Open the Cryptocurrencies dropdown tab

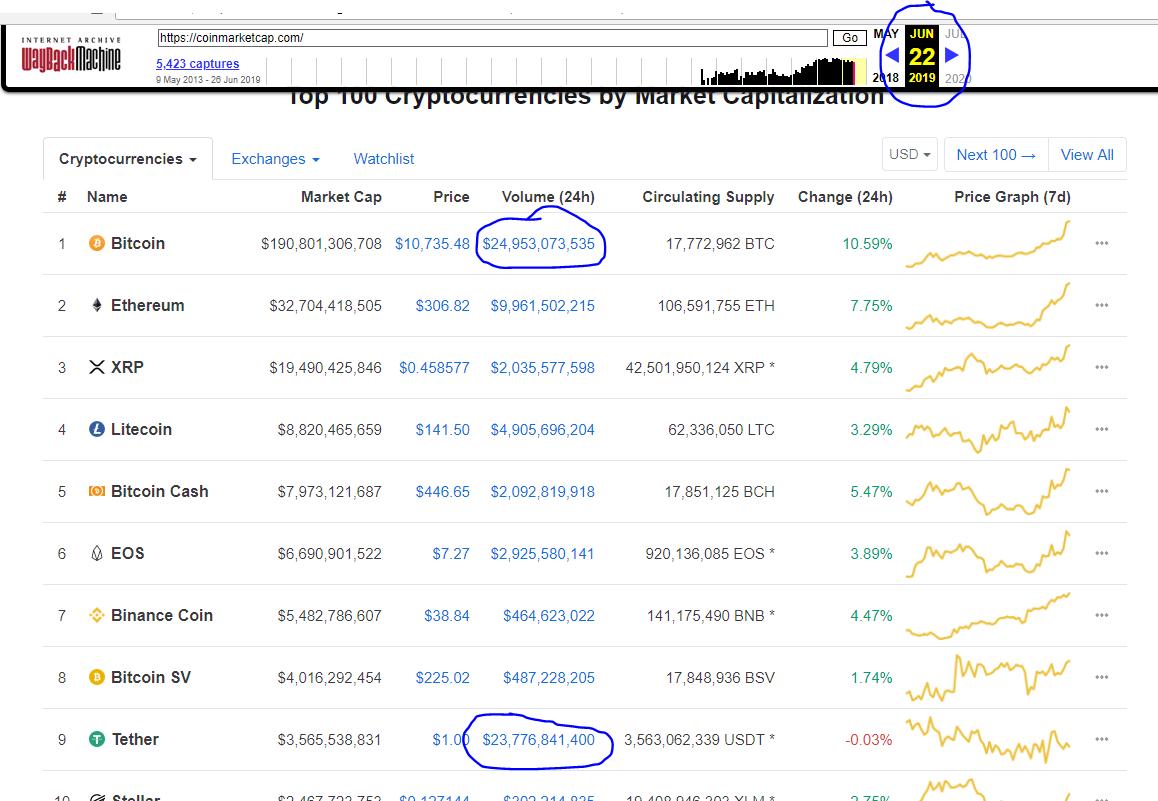tap(128, 159)
